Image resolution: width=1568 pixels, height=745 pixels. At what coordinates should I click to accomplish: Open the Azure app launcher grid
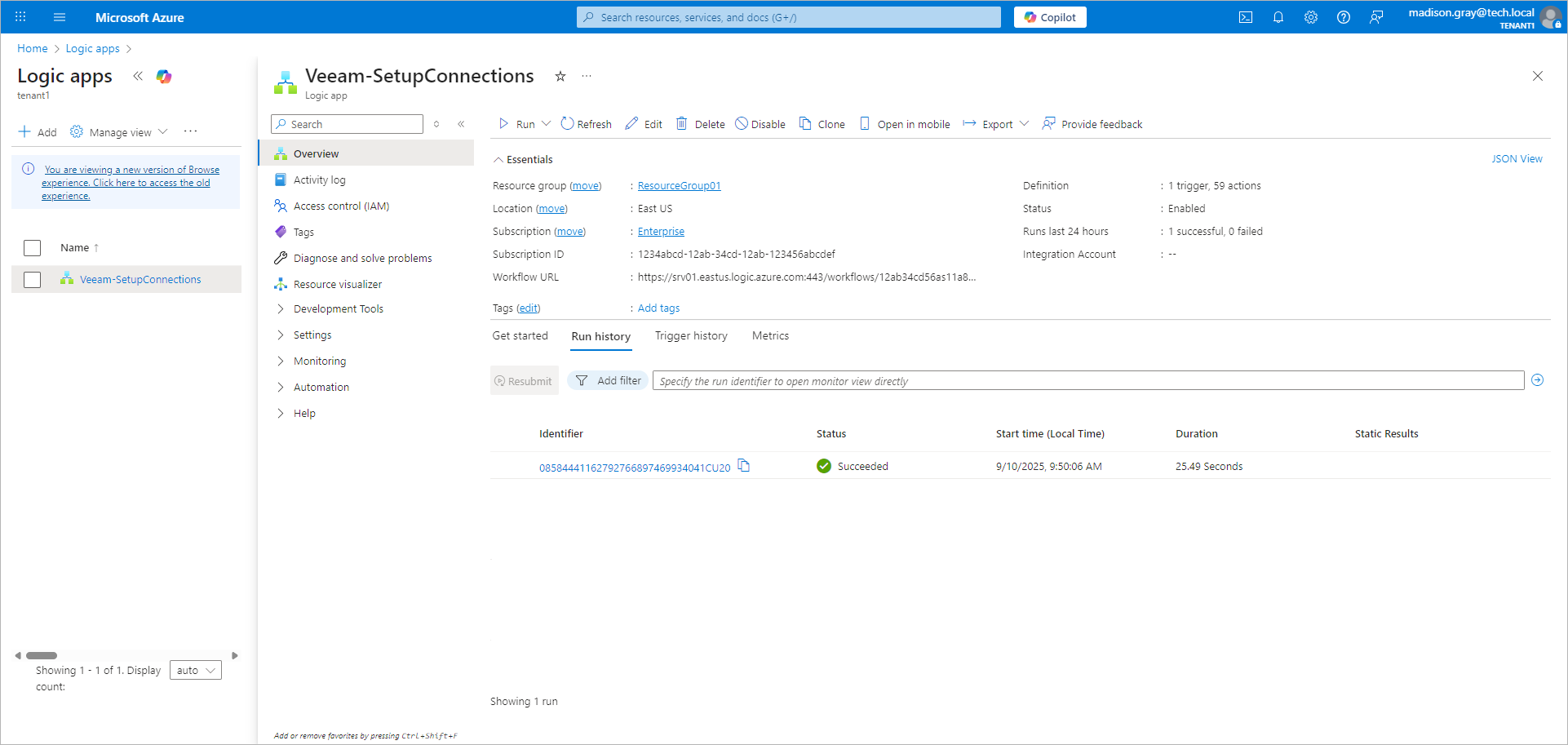20,17
